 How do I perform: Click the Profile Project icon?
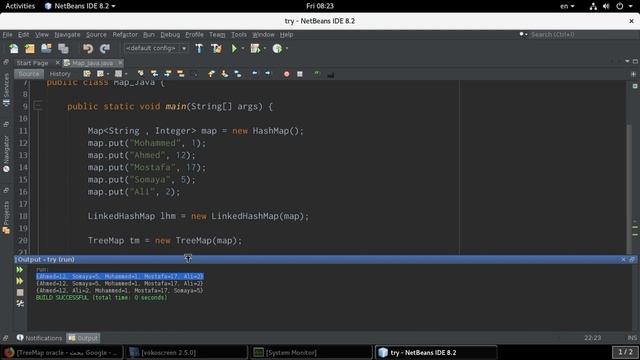(x=277, y=49)
